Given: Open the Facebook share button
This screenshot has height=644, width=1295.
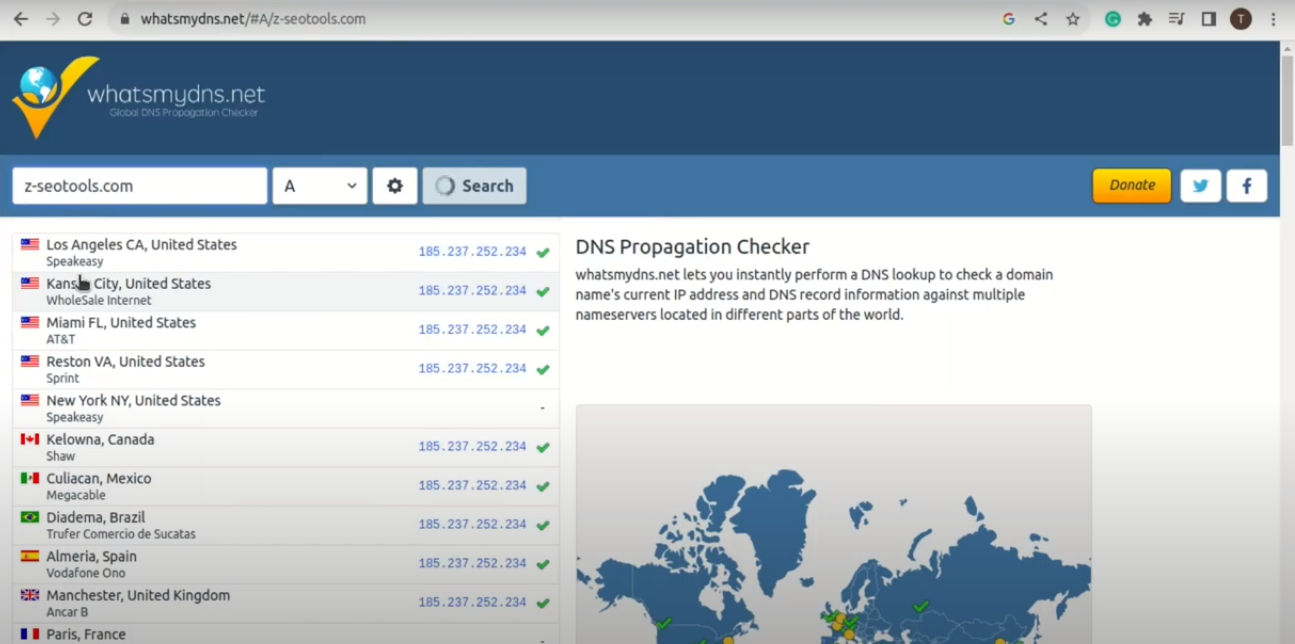Looking at the screenshot, I should 1247,186.
